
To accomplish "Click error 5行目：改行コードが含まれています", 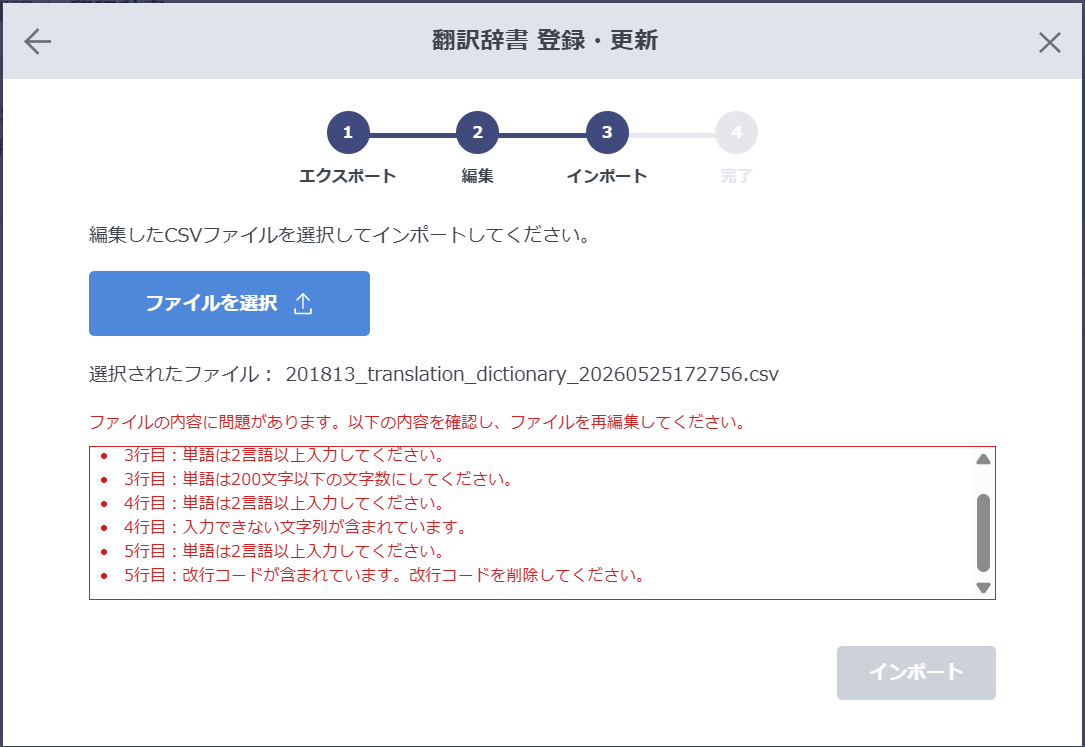I will click(x=384, y=575).
